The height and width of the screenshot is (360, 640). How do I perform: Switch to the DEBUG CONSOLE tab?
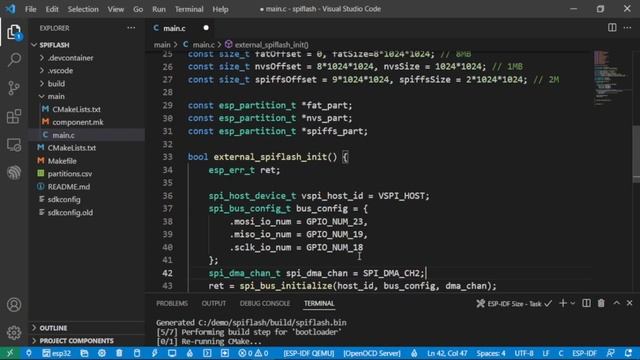(x=264, y=303)
